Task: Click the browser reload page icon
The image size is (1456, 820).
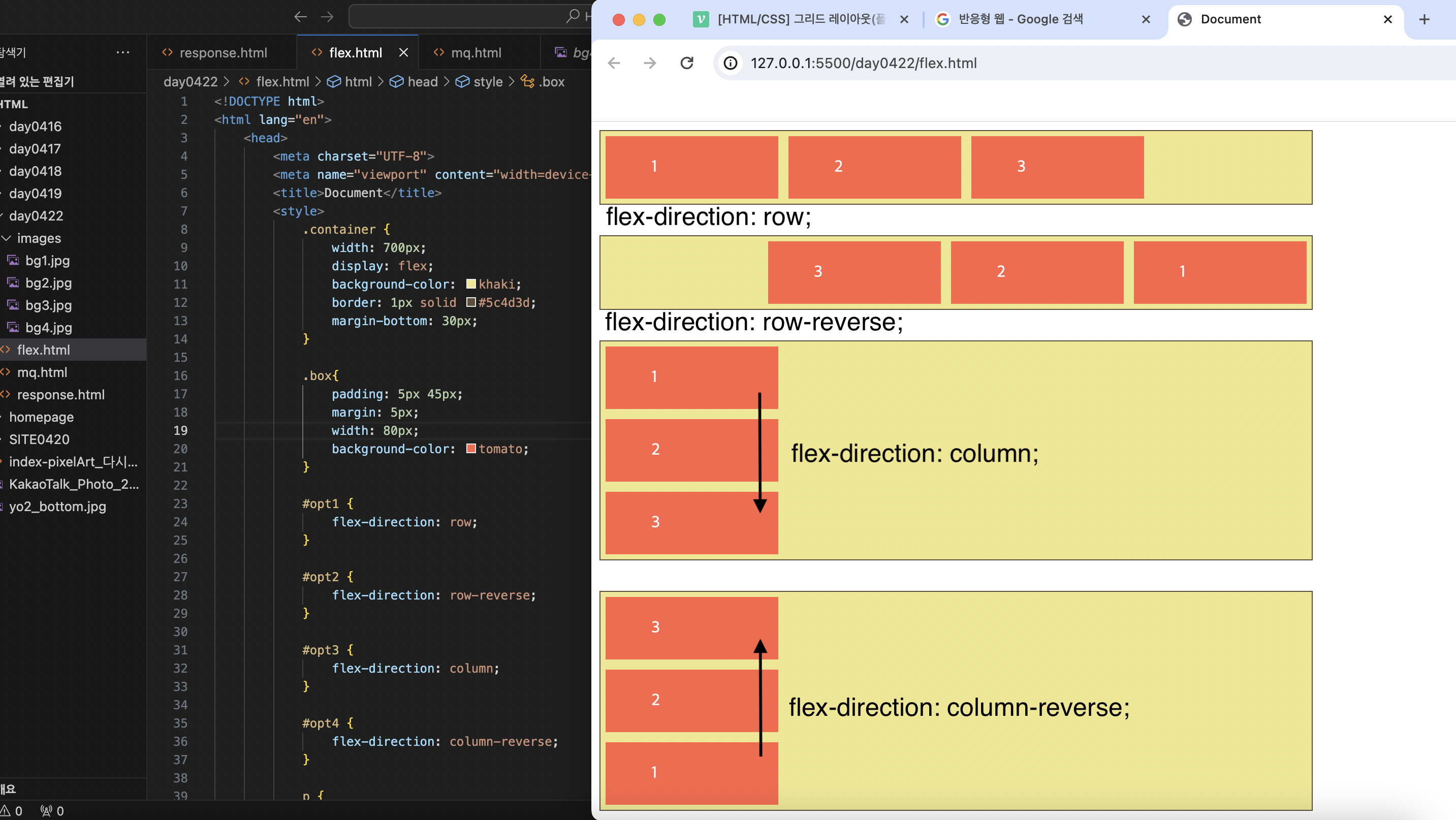Action: 687,62
